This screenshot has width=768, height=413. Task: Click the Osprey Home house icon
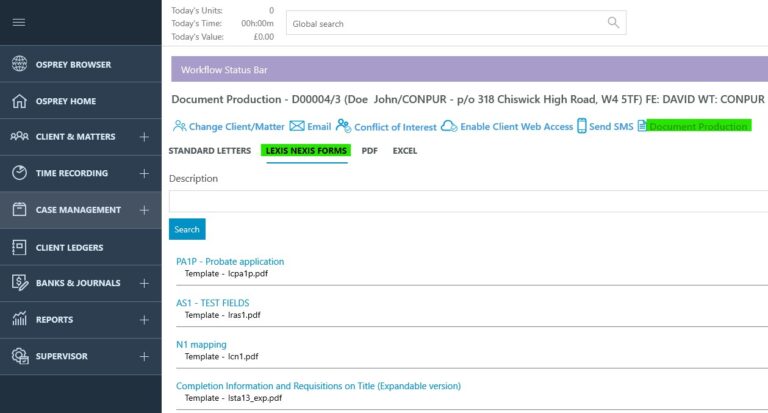pos(19,101)
